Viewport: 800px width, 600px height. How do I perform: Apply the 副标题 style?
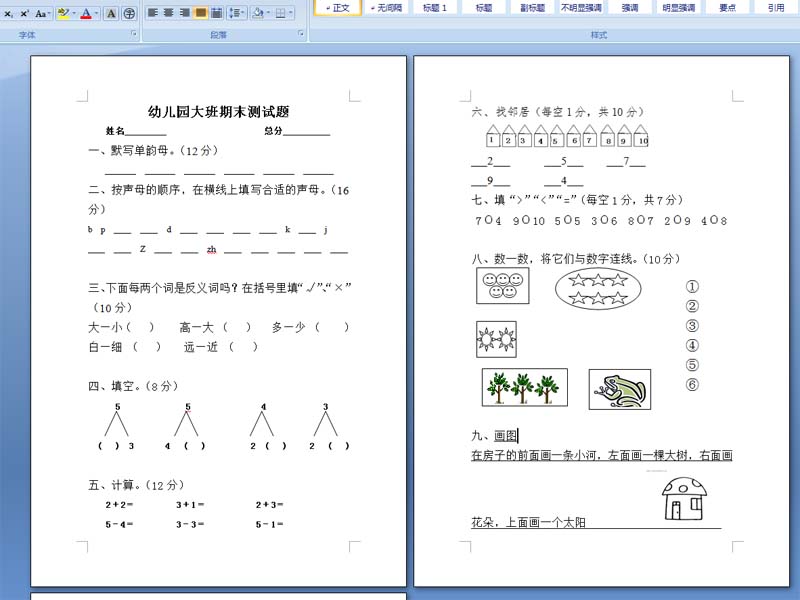[532, 8]
